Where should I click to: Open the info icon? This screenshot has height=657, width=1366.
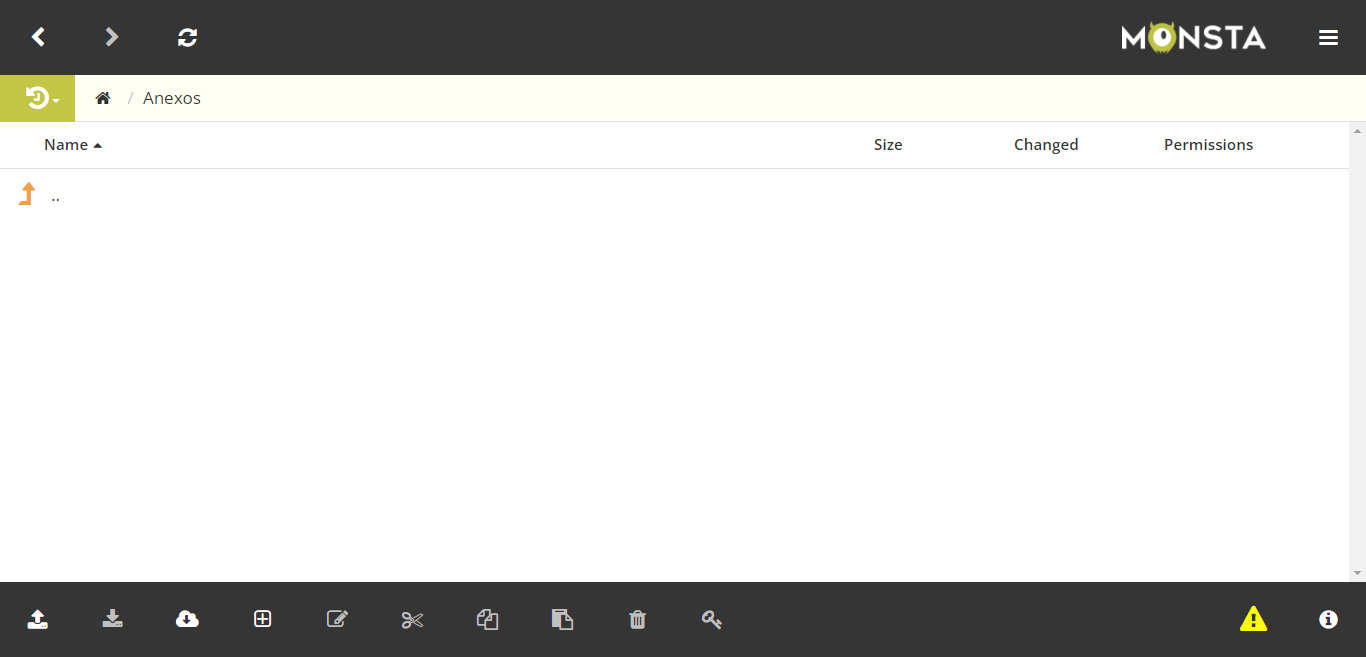click(1328, 619)
